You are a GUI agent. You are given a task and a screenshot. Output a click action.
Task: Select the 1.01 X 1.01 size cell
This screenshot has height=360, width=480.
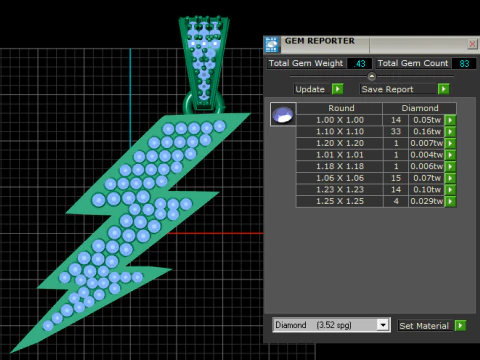pos(340,155)
